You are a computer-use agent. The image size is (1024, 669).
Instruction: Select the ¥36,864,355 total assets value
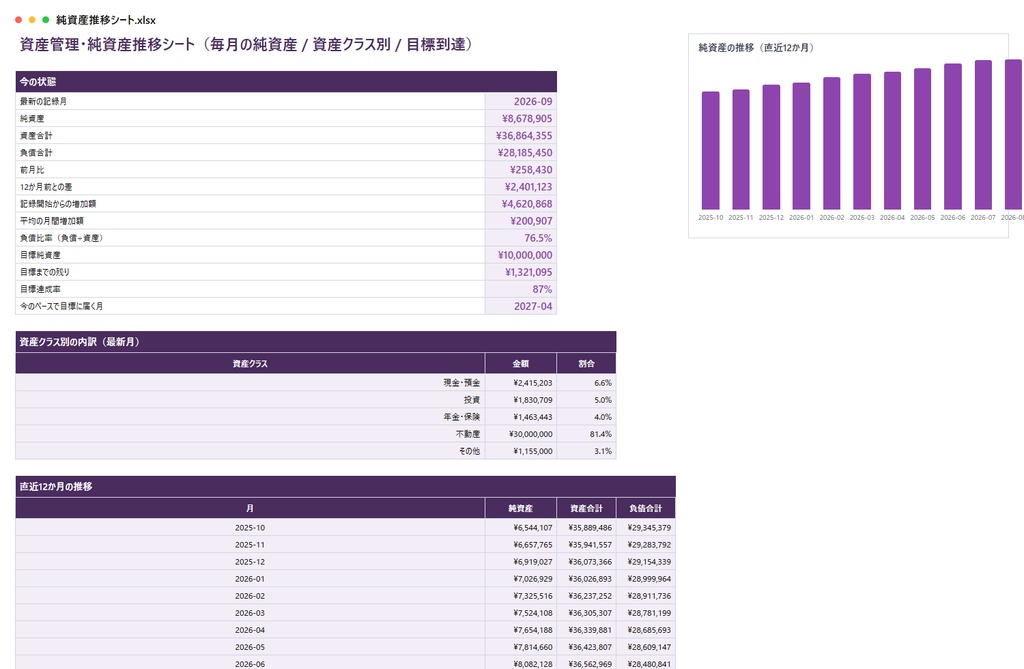(x=521, y=135)
